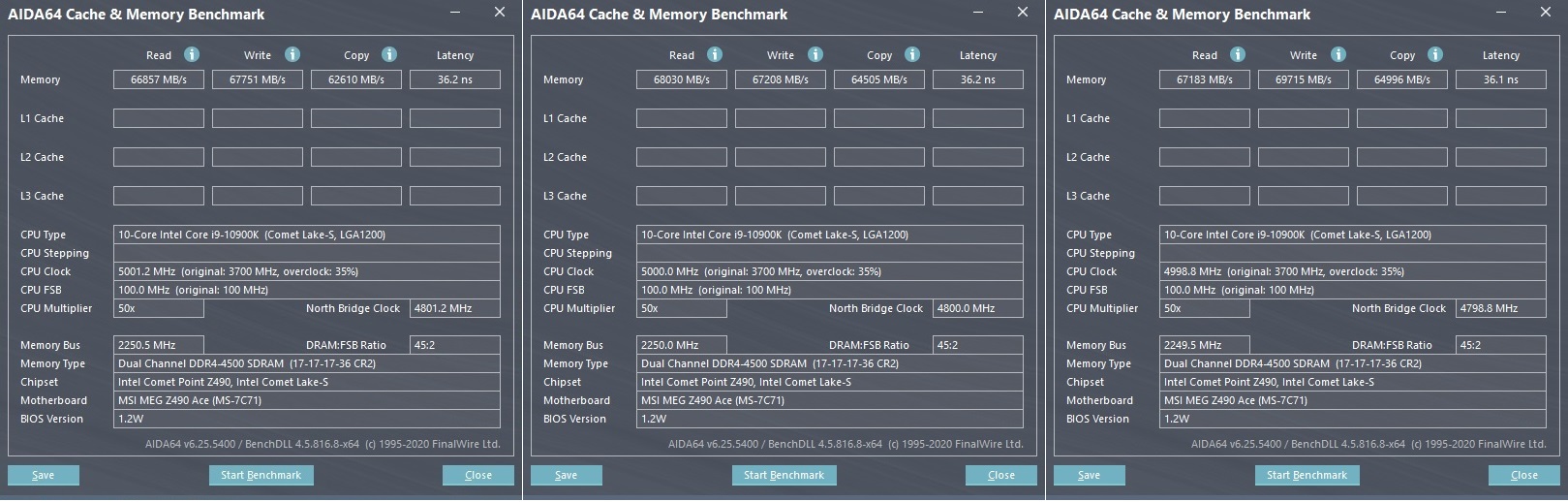
Task: Click Motherboard field in right window
Action: [1353, 400]
